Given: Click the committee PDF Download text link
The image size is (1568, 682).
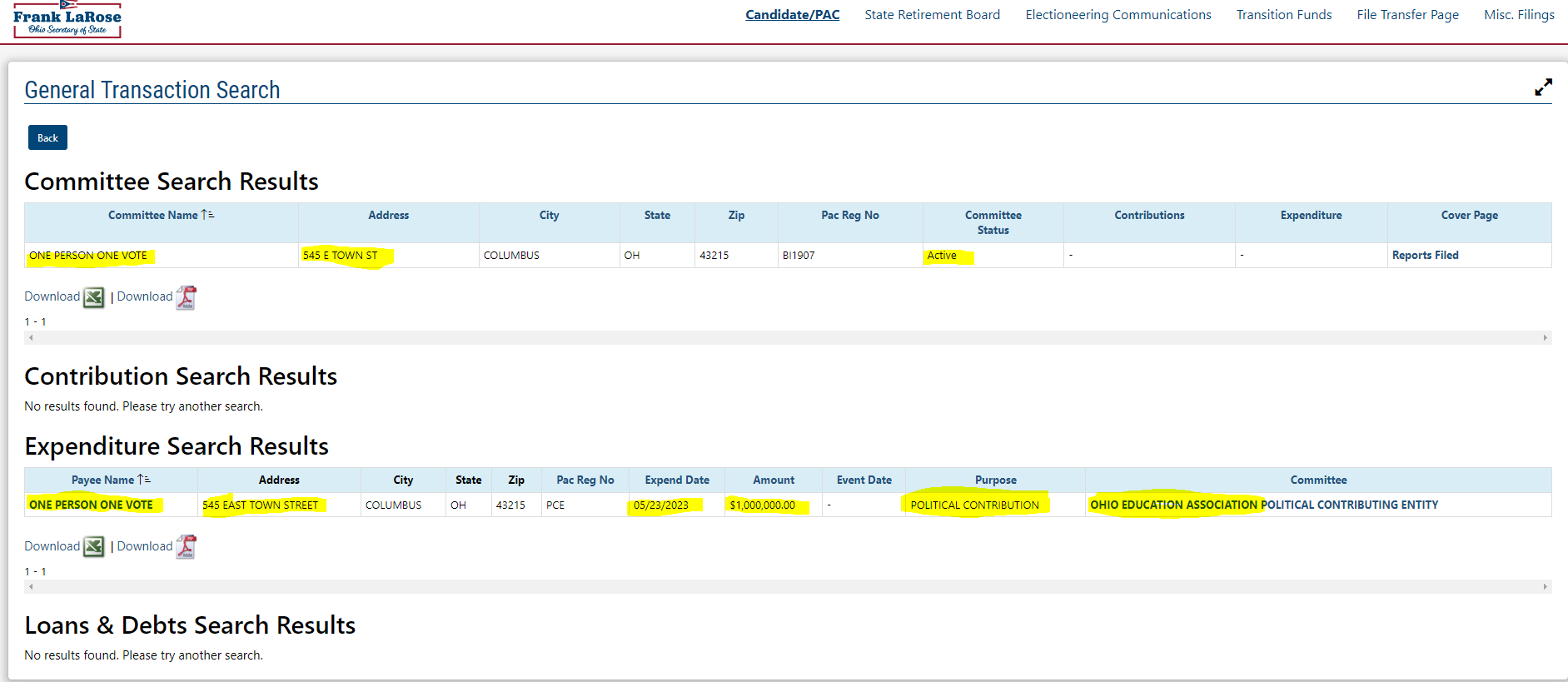Looking at the screenshot, I should (145, 296).
